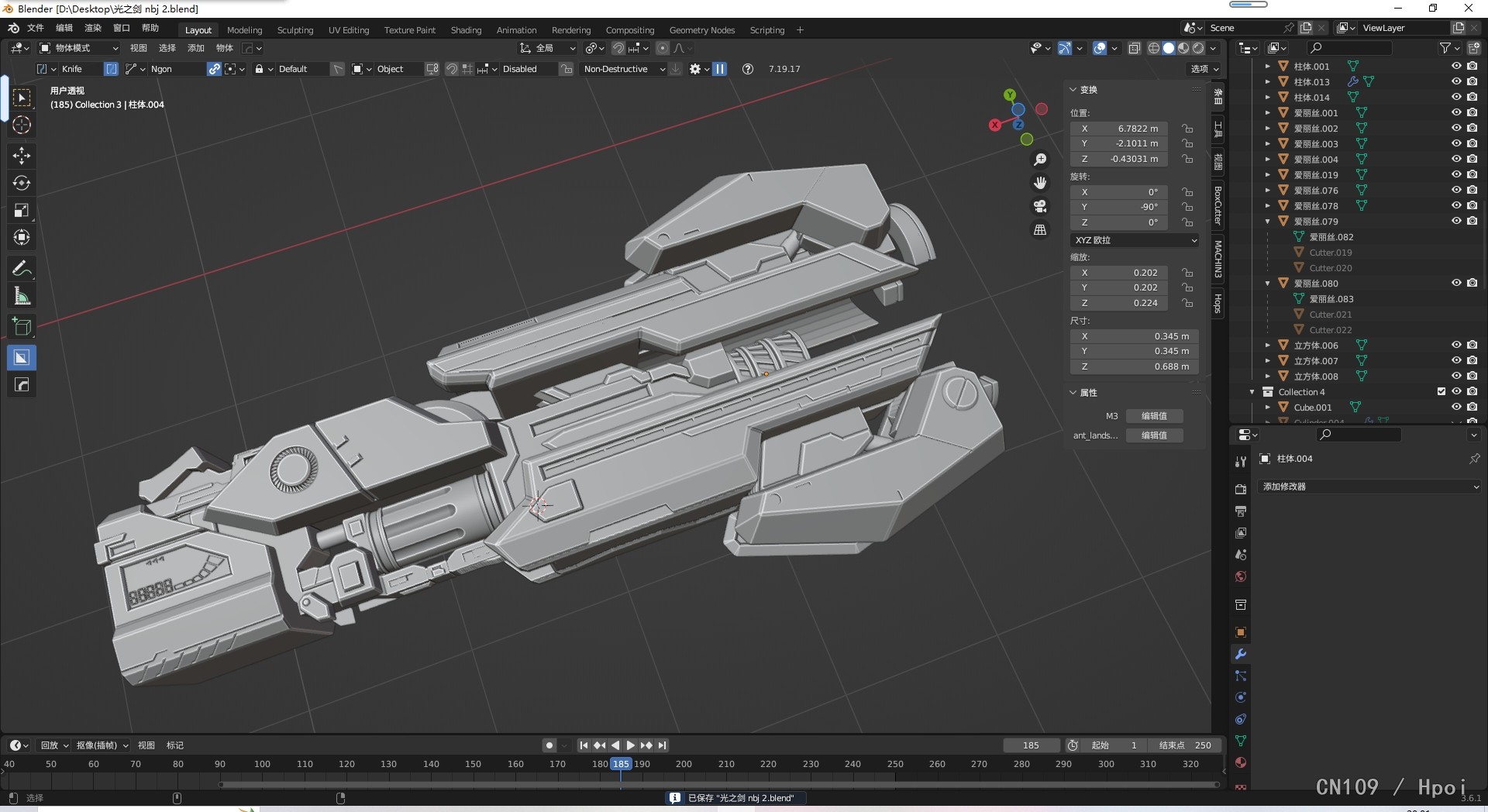Image resolution: width=1488 pixels, height=812 pixels.
Task: Select the Move tool
Action: 22,156
